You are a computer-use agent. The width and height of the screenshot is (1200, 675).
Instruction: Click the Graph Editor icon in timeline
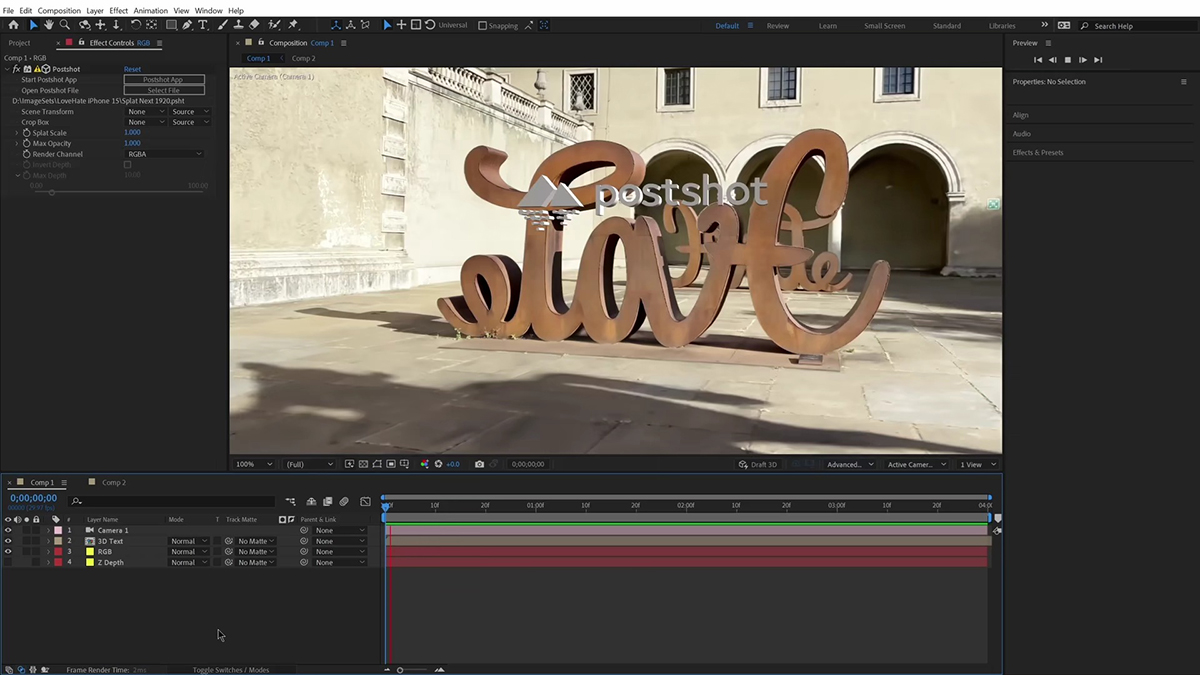click(365, 501)
